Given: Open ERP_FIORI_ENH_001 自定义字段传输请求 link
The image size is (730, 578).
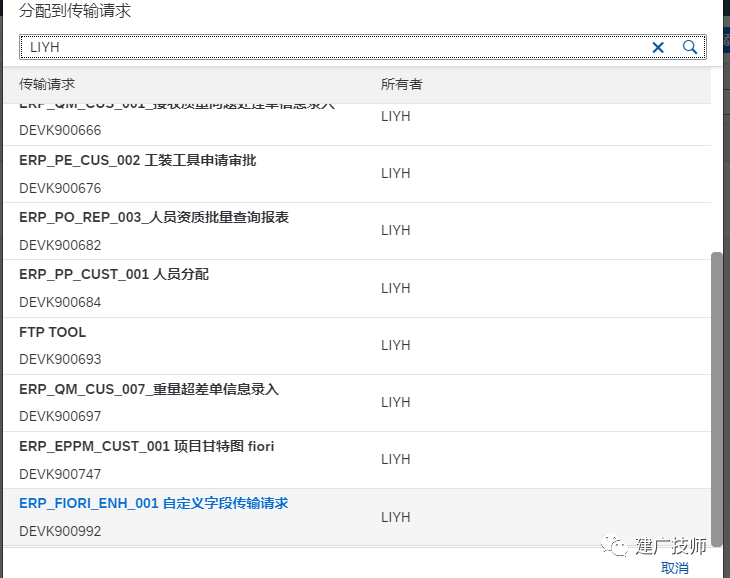Looking at the screenshot, I should 154,504.
